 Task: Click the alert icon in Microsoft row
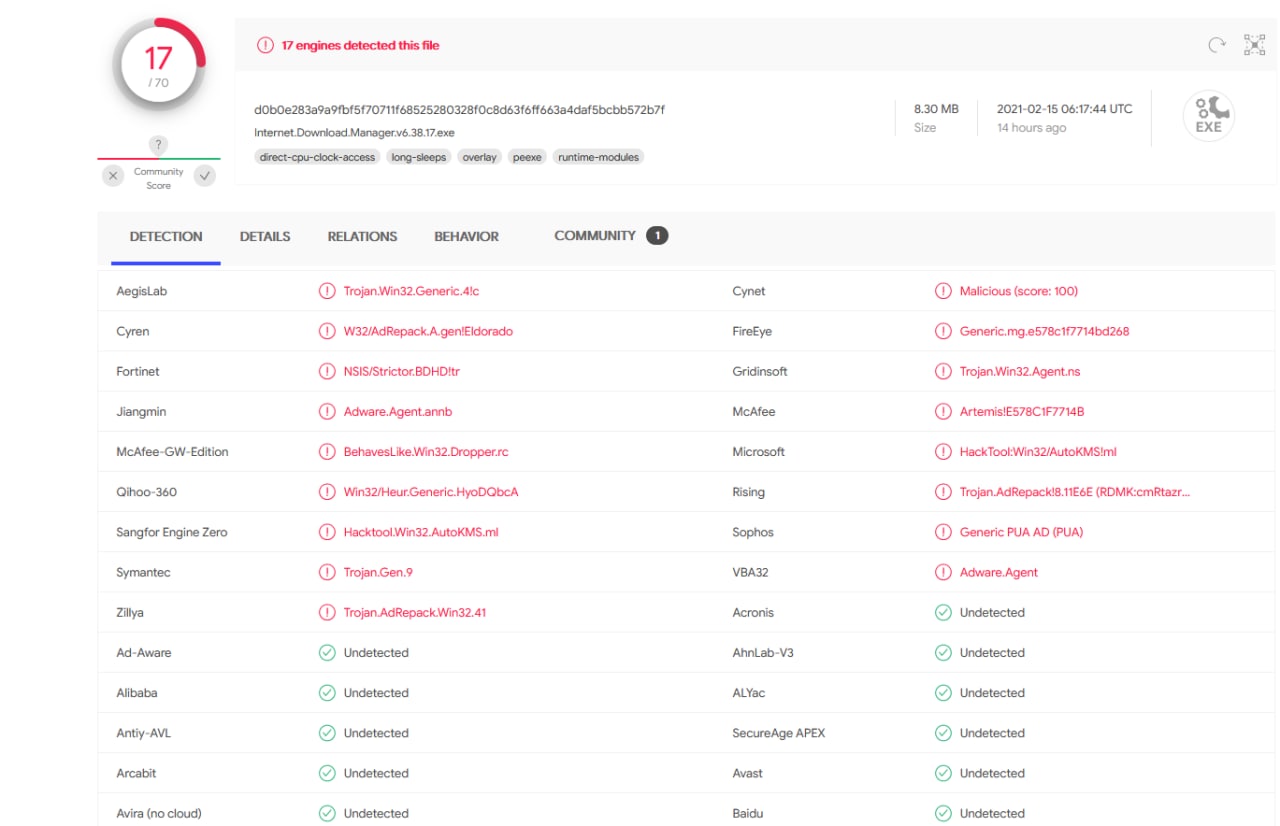[x=943, y=452]
